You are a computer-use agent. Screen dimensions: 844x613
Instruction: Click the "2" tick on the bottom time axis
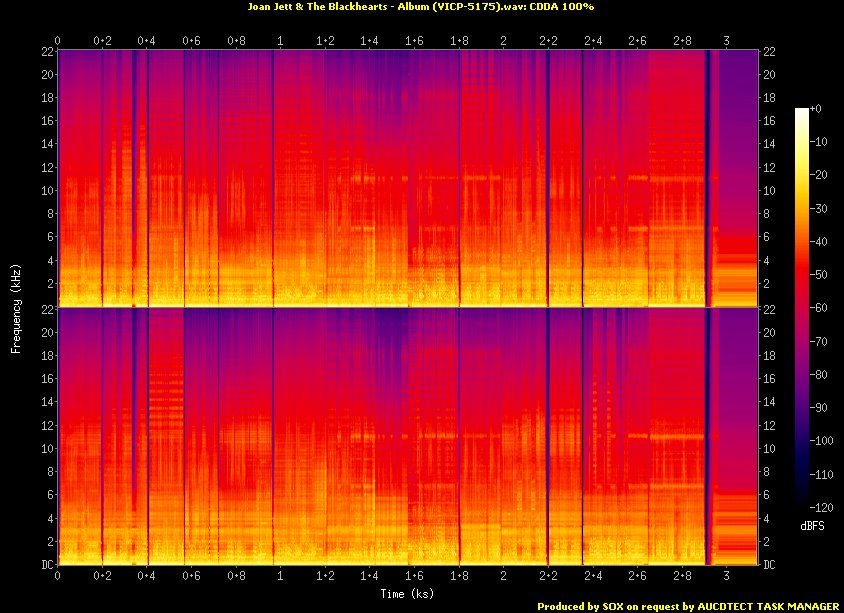tap(503, 577)
